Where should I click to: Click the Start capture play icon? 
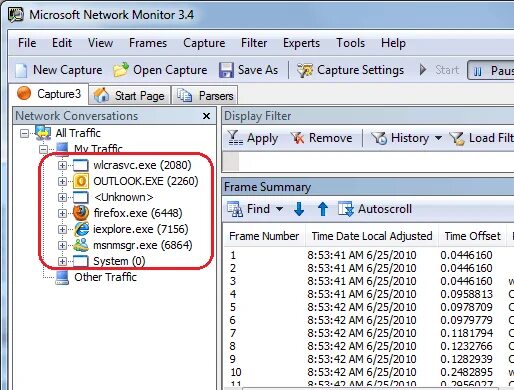(x=423, y=70)
